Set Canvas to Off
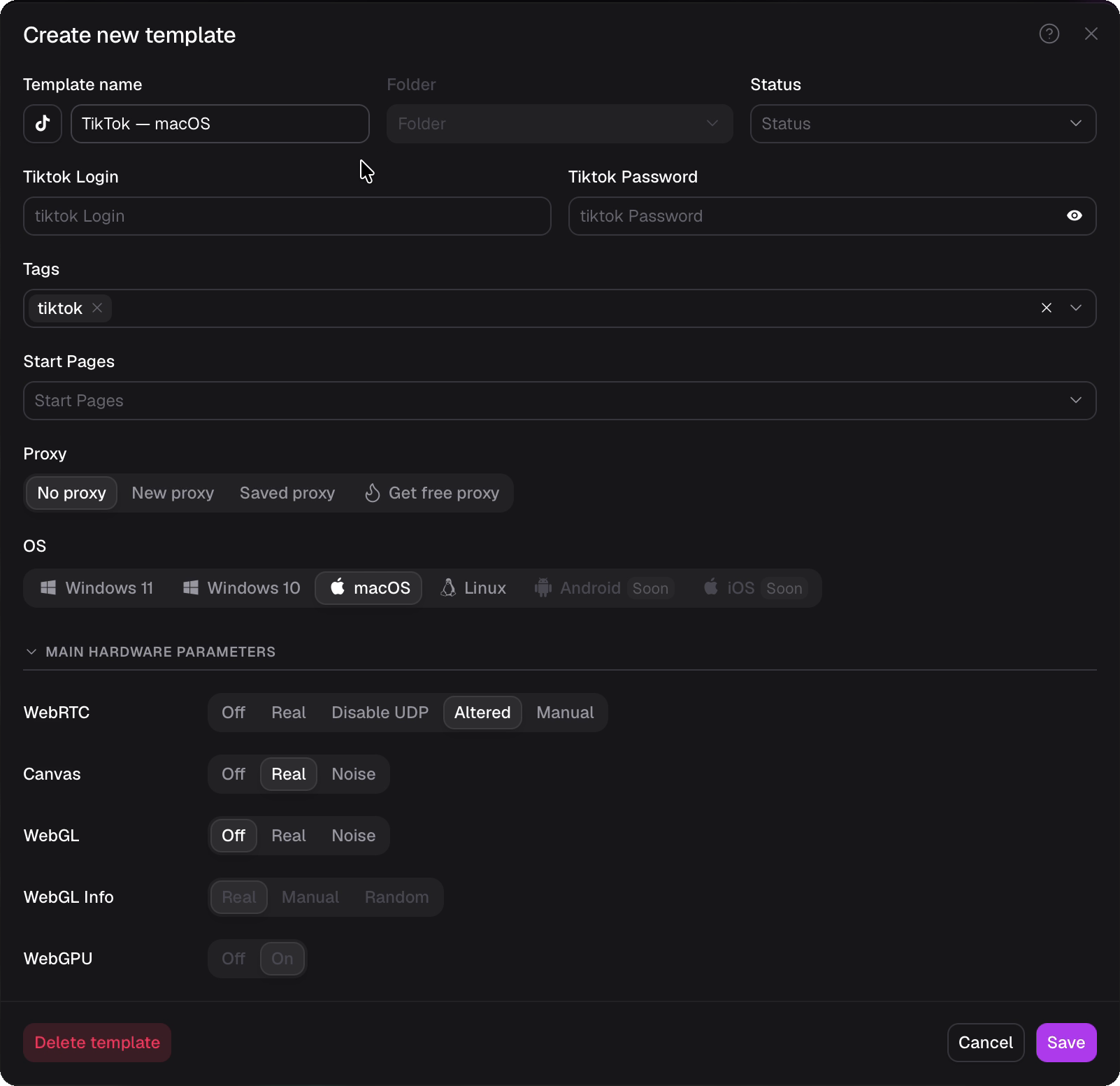Image resolution: width=1120 pixels, height=1086 pixels. (234, 774)
